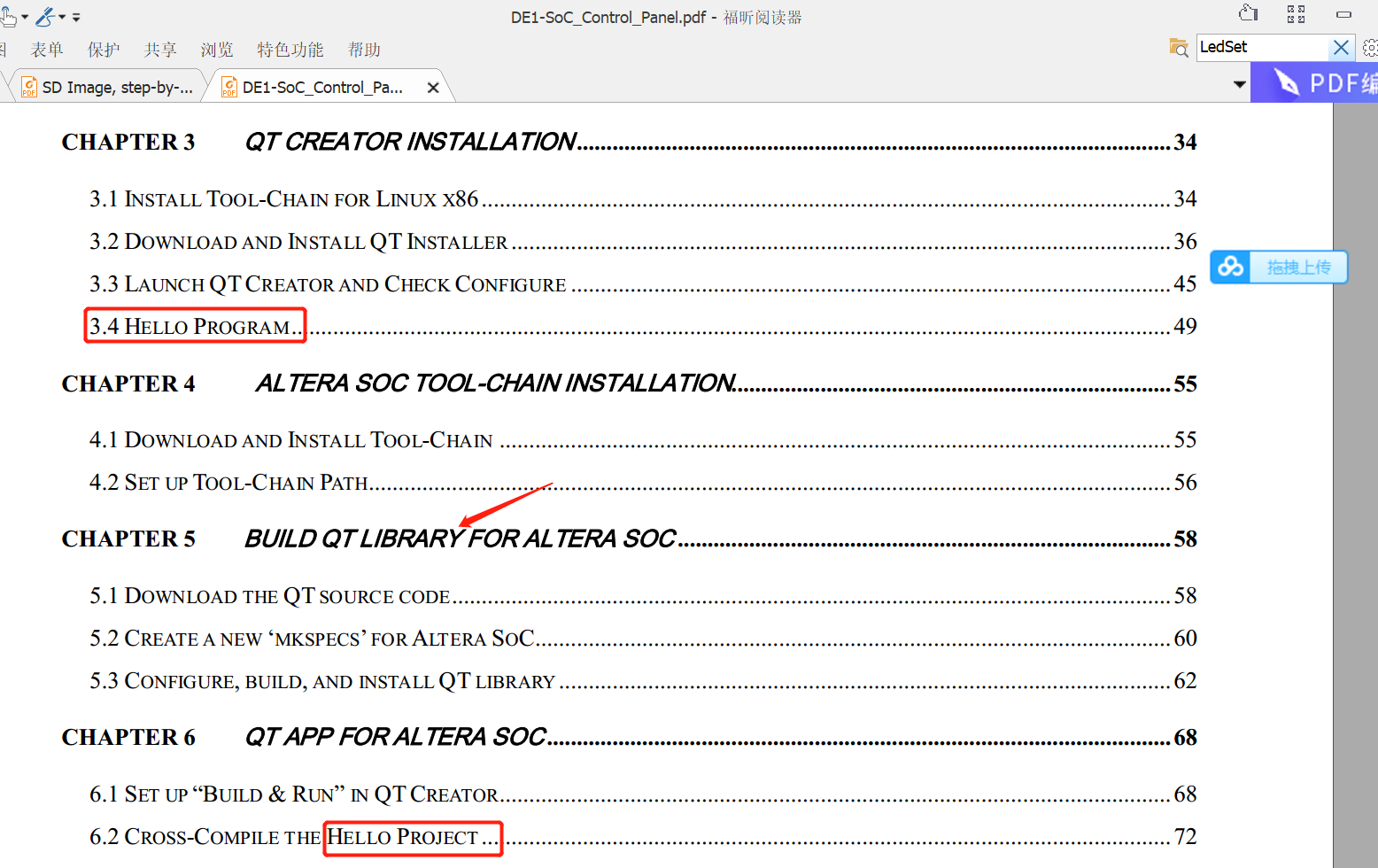The image size is (1378, 868).
Task: Open the 表单 menu
Action: (47, 50)
